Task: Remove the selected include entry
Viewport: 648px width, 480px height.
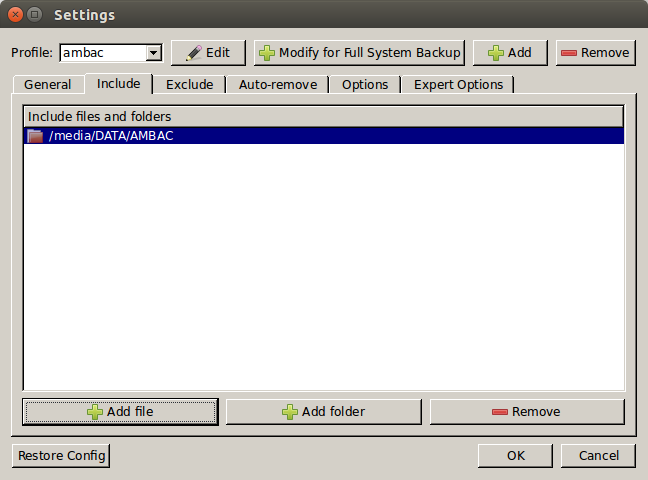Action: point(527,412)
